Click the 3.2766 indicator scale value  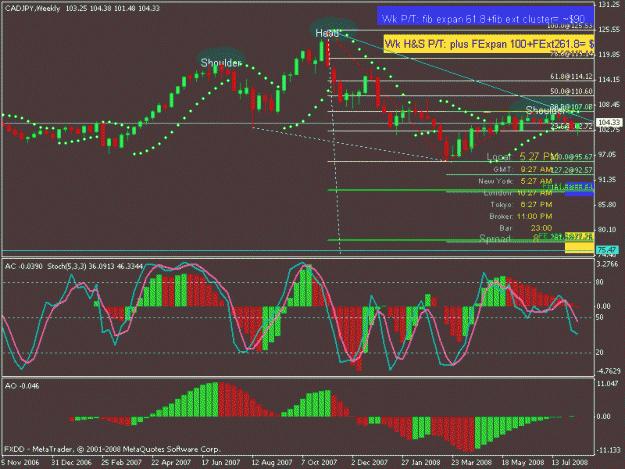(x=607, y=264)
